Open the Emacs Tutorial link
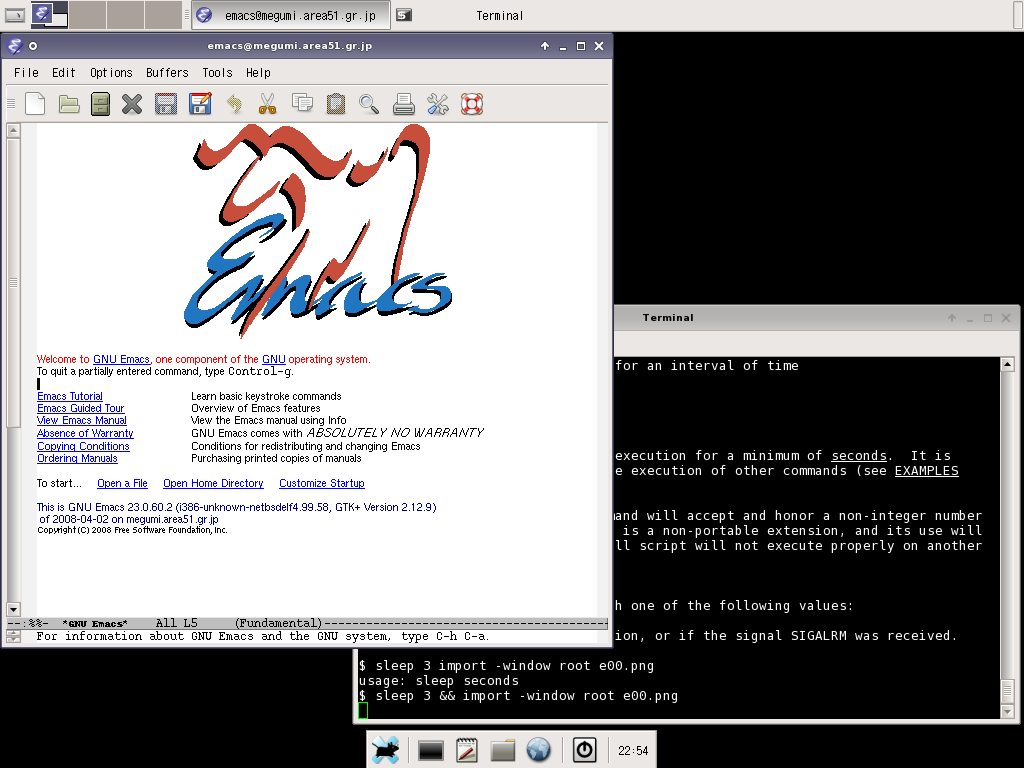Screen dimensions: 1024x768 coord(70,396)
